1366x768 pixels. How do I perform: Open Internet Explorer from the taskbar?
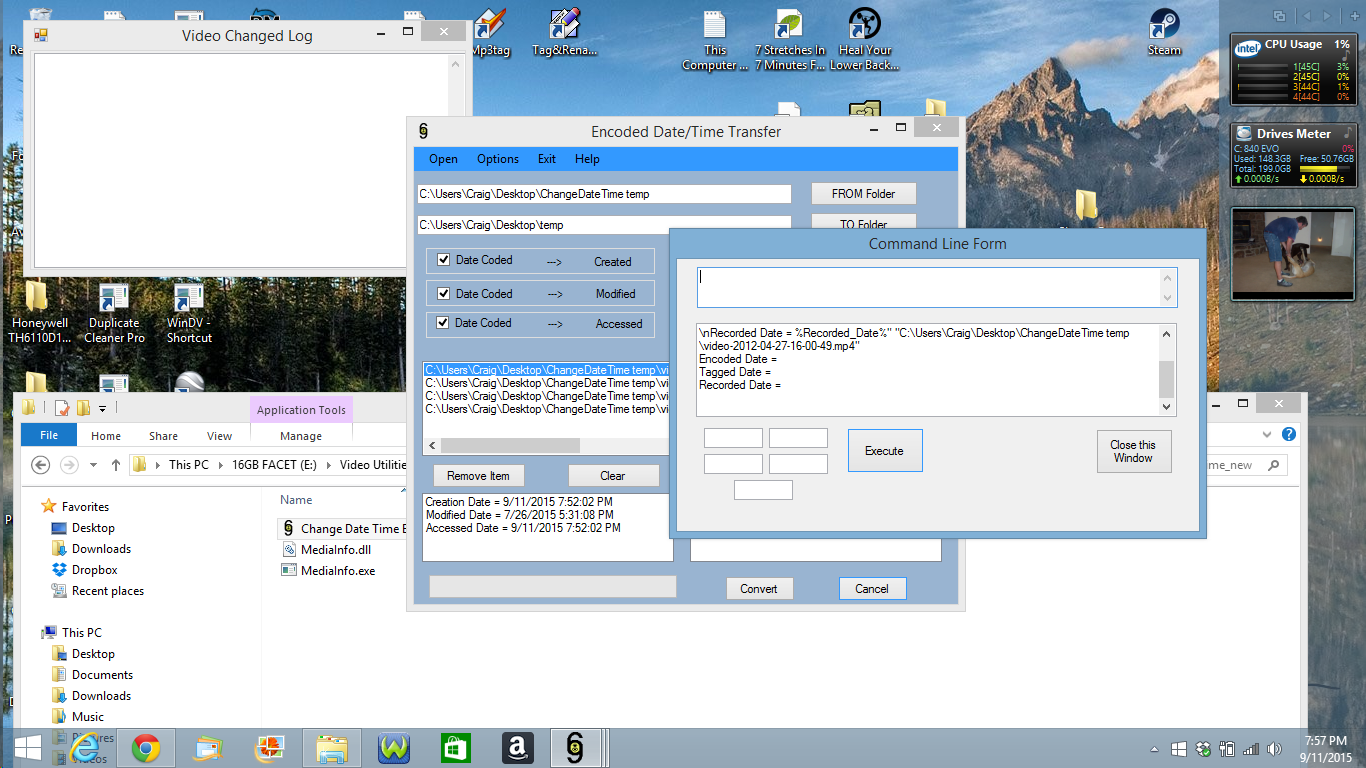tap(84, 748)
